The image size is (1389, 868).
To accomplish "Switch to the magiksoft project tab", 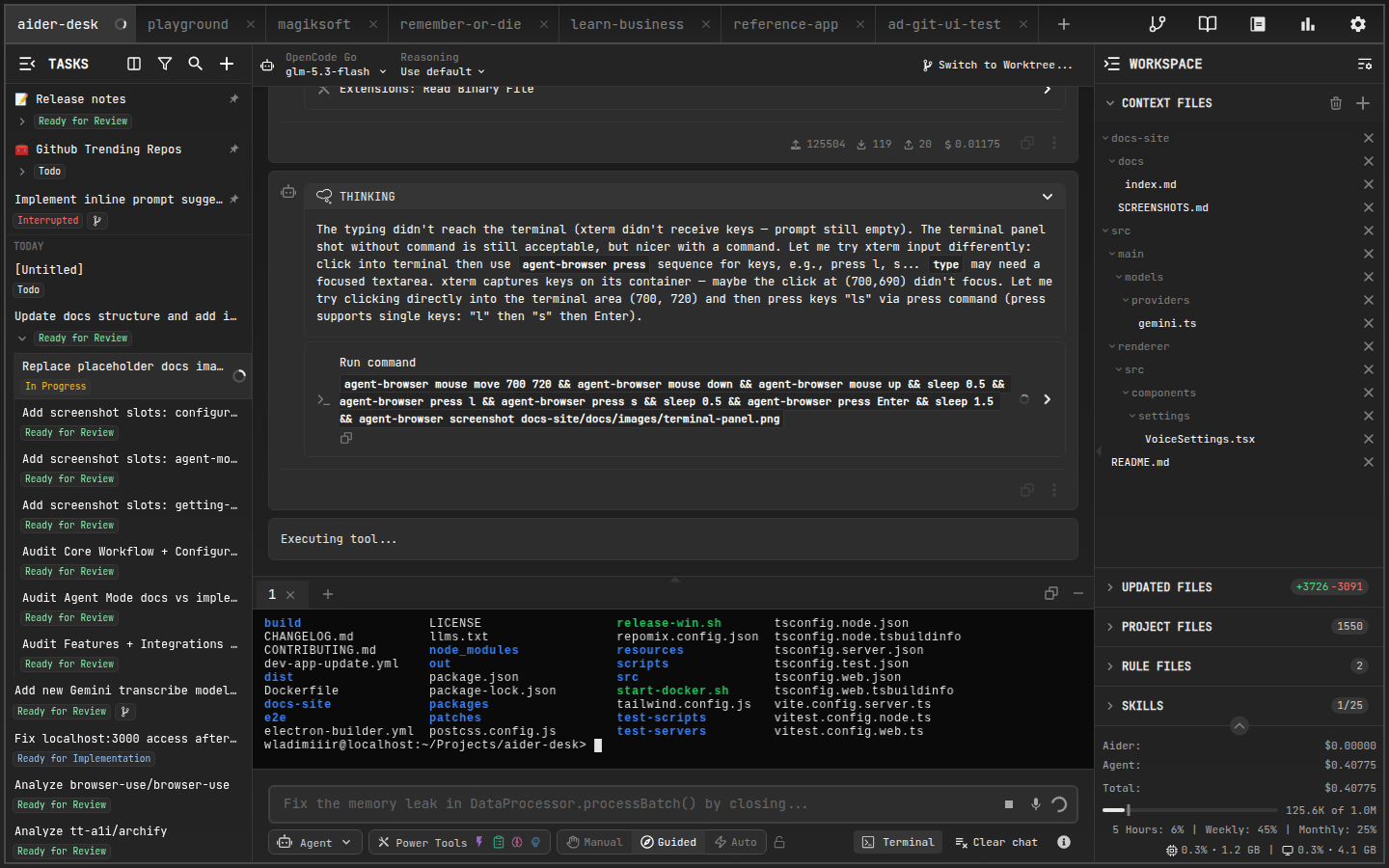I will click(x=314, y=24).
